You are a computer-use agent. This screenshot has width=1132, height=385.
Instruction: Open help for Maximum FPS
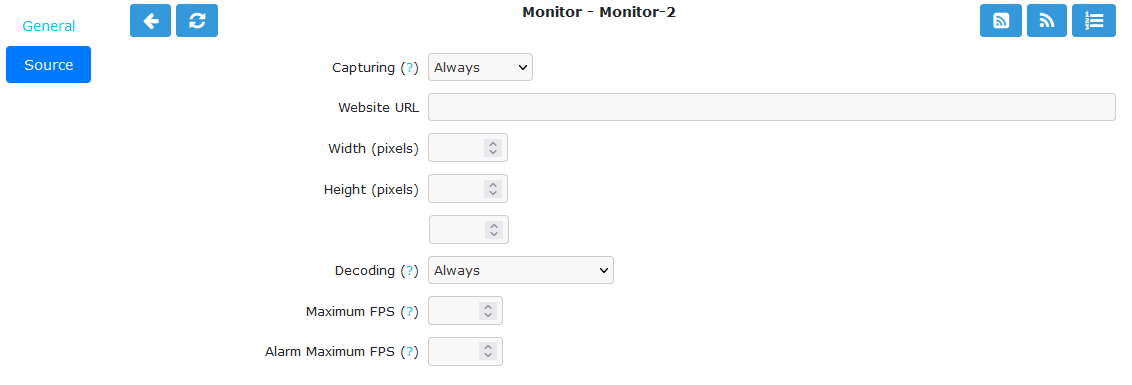[409, 311]
